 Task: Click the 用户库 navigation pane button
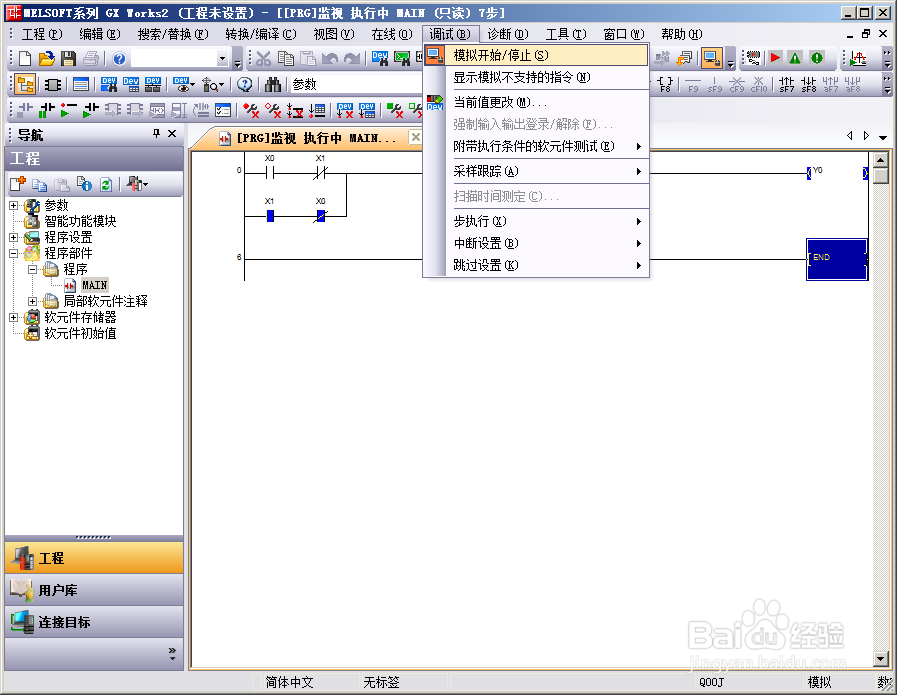pos(94,590)
